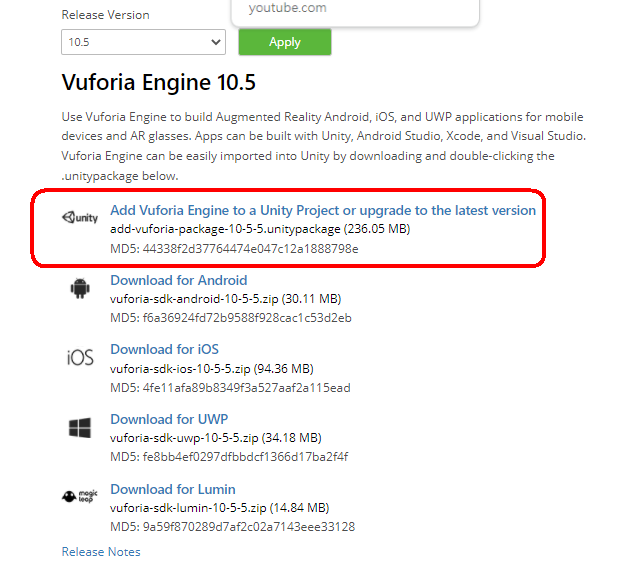Click the vuforia-sdk-android-10-5-5.zip filename text
This screenshot has height=566, width=631.
coord(194,299)
